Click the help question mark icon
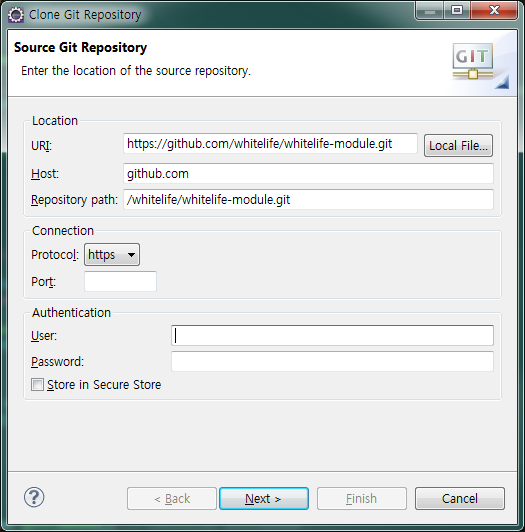The height and width of the screenshot is (532, 525). click(x=34, y=497)
